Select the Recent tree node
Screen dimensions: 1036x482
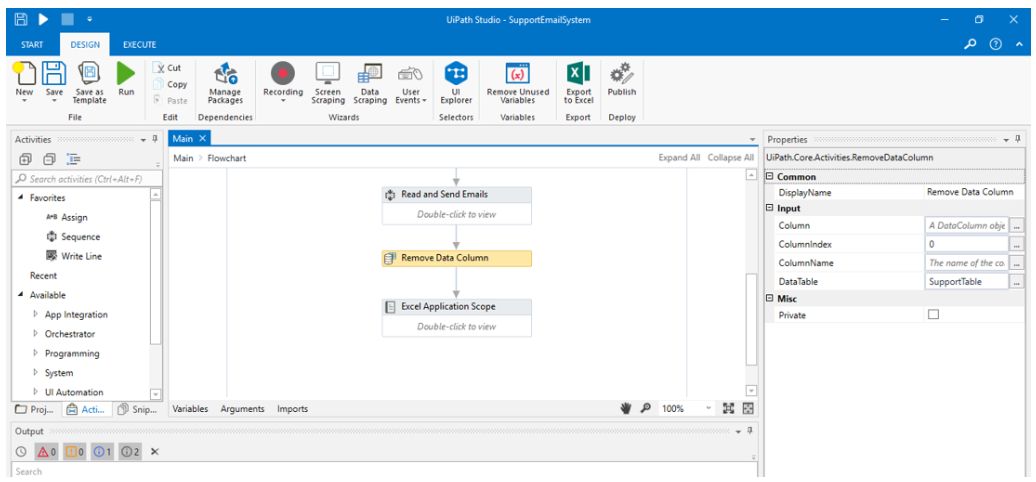coord(44,275)
